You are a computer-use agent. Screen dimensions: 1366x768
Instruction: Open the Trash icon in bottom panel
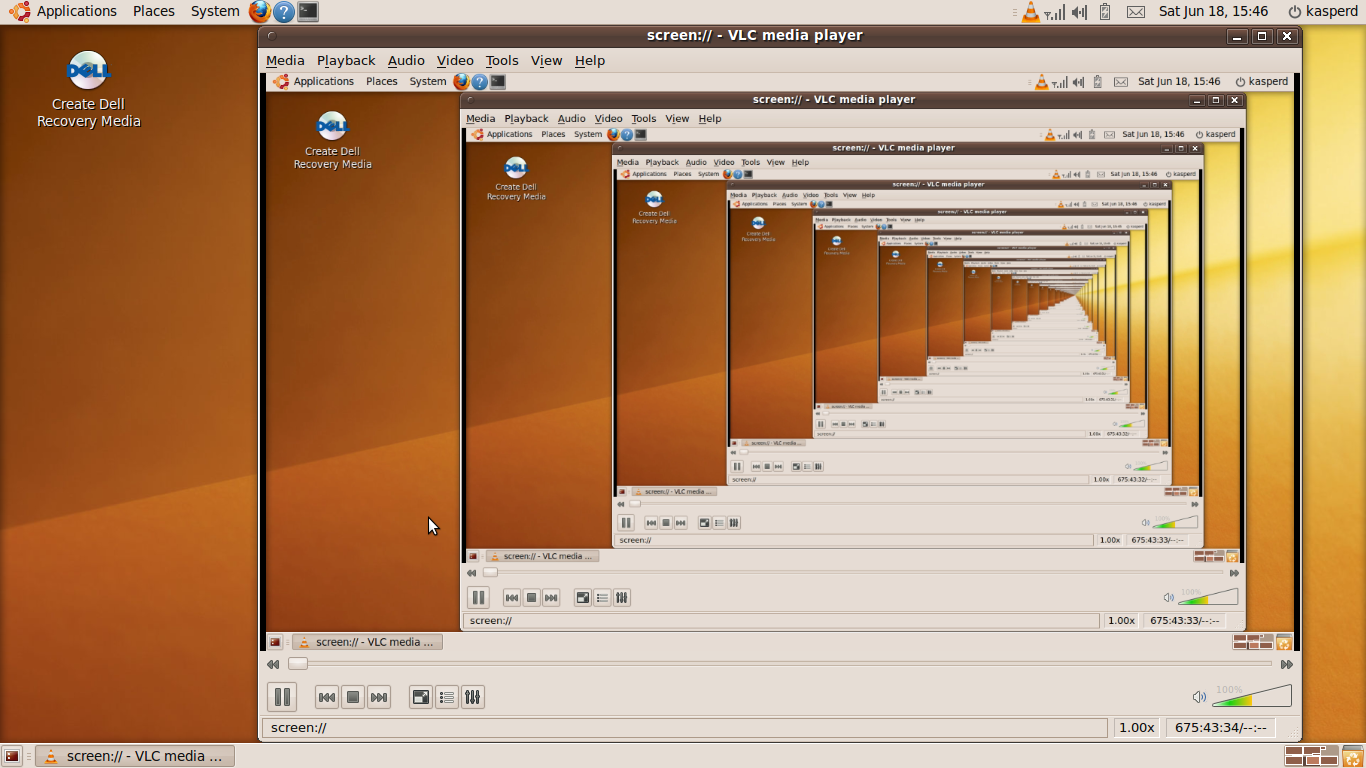tap(1353, 756)
